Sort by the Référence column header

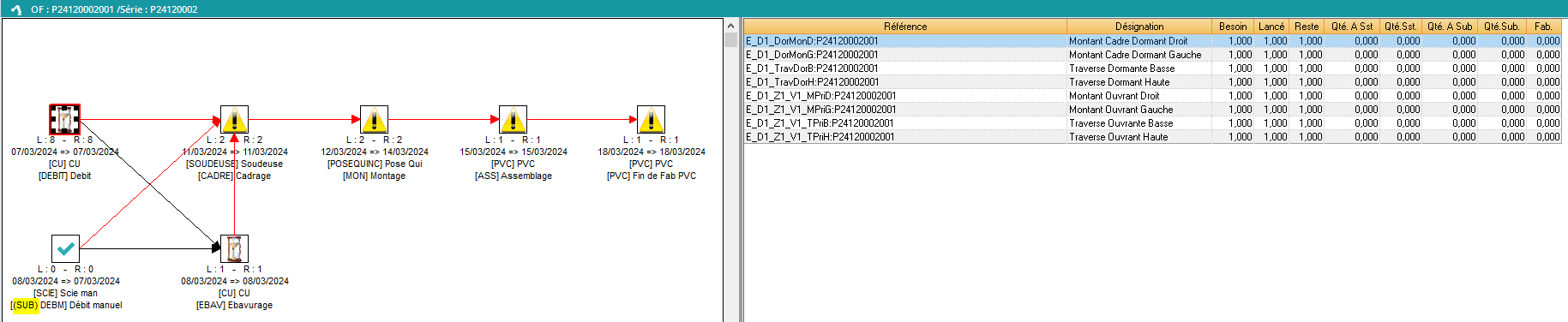905,27
